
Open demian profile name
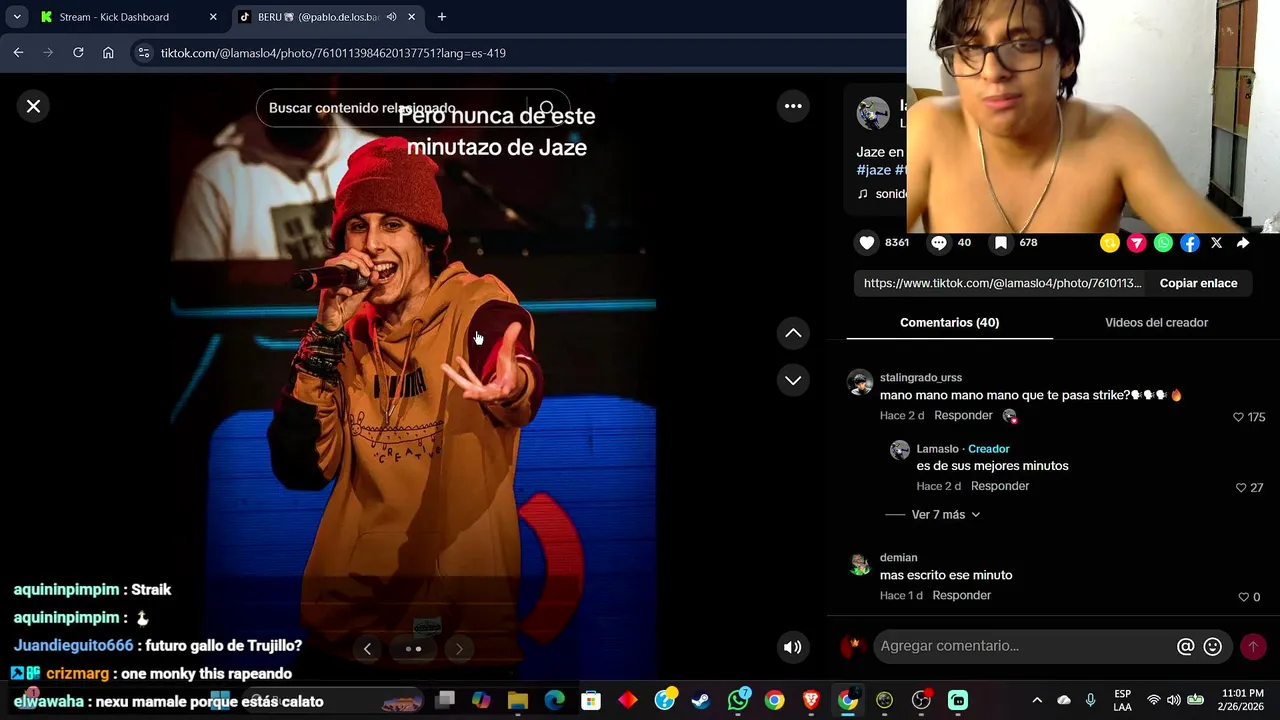(x=898, y=557)
